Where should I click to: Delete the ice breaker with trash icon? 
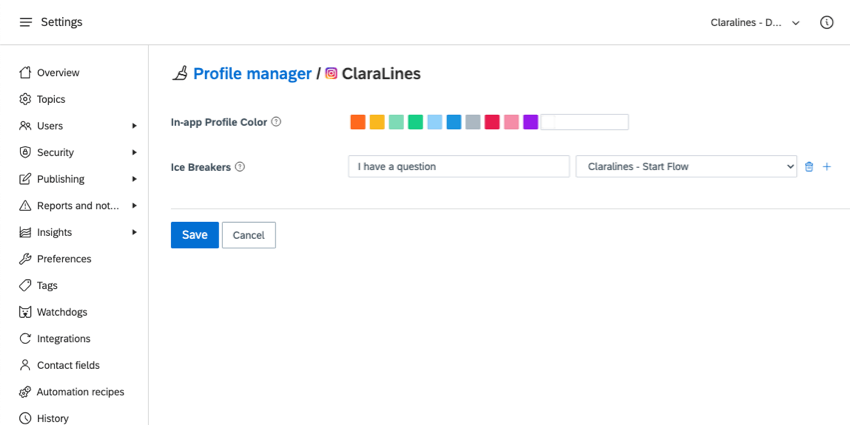(x=809, y=167)
